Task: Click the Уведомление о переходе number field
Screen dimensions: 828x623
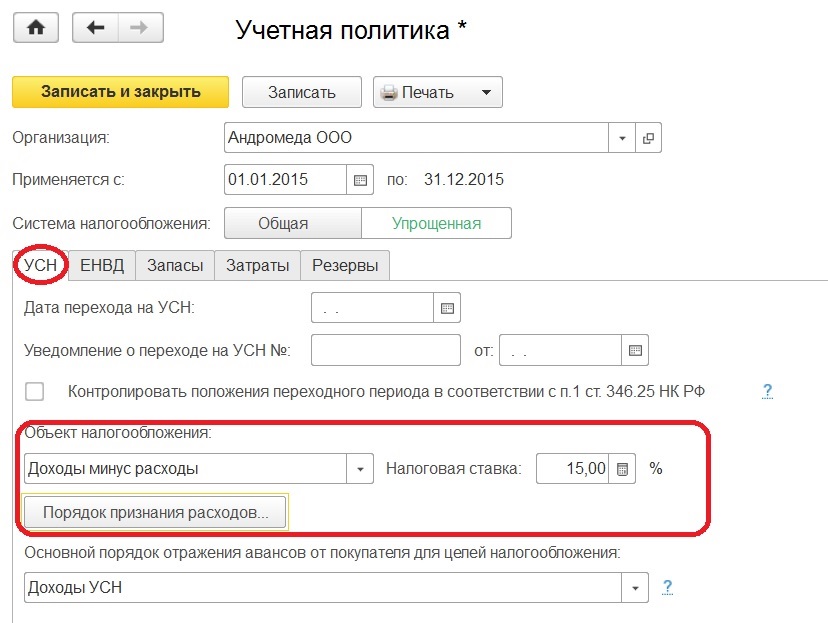Action: pyautogui.click(x=385, y=350)
